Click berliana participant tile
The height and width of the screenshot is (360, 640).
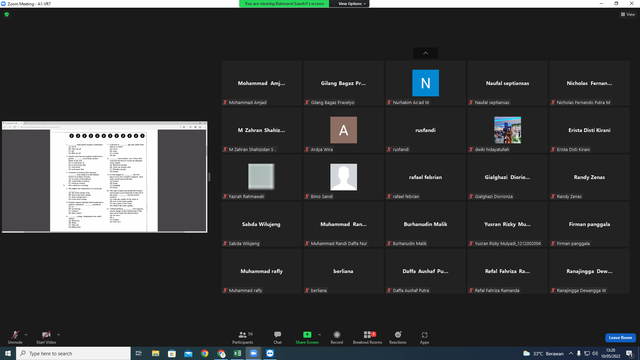tap(343, 271)
